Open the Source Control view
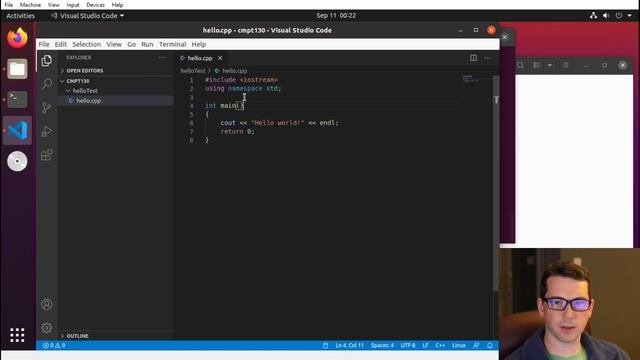Viewport: 640px width, 360px height. coord(47,107)
